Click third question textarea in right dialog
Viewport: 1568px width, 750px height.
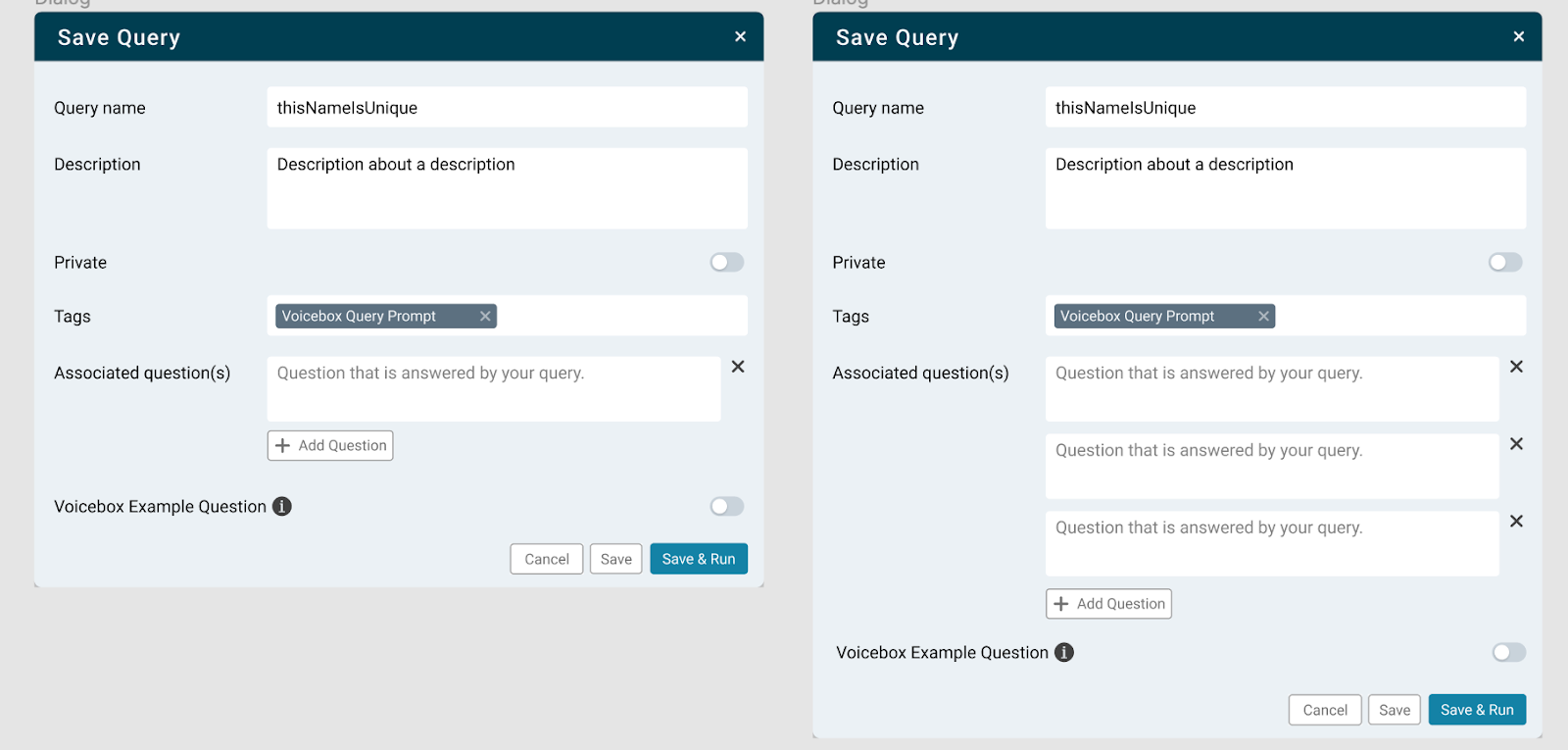pos(1272,544)
